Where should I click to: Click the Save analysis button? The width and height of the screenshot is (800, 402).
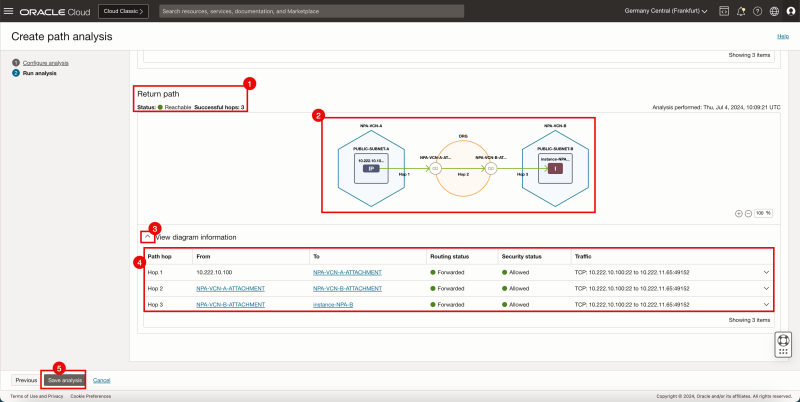pyautogui.click(x=64, y=380)
